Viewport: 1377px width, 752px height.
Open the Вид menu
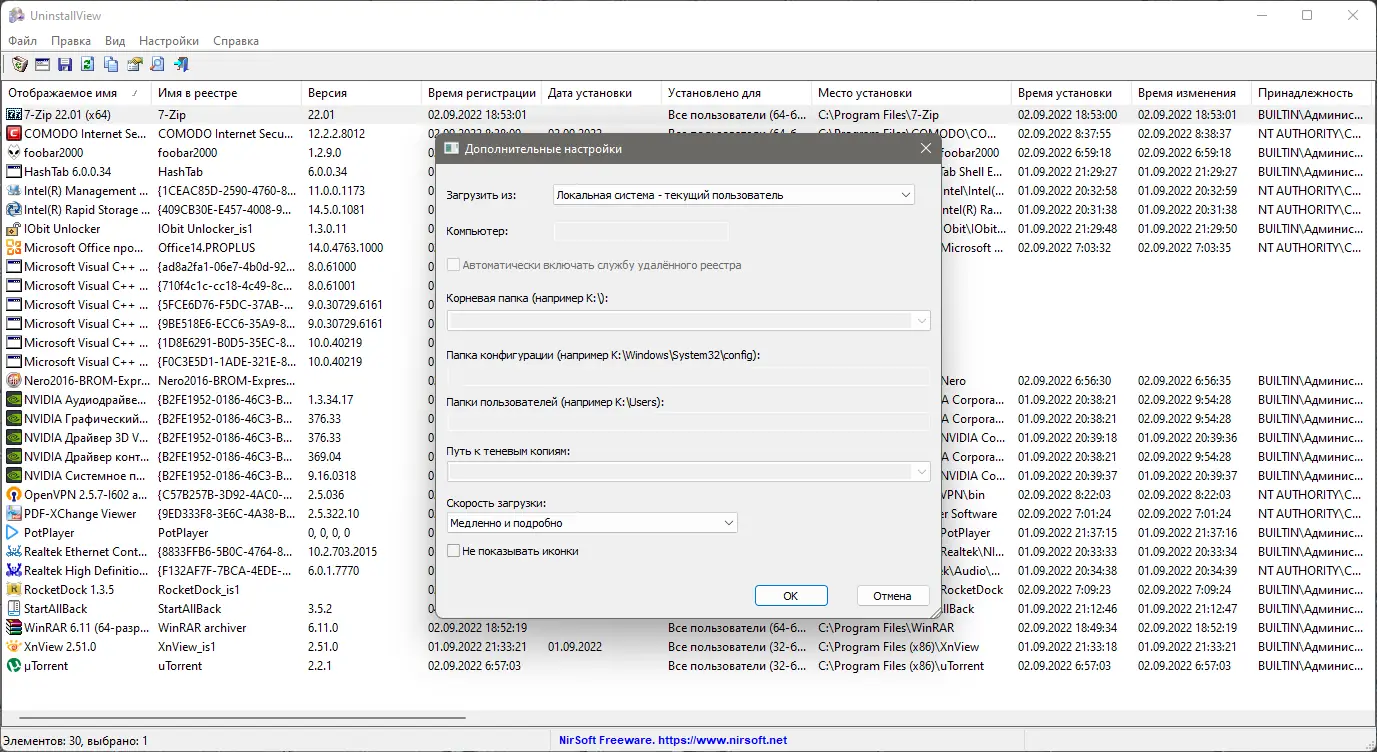115,41
